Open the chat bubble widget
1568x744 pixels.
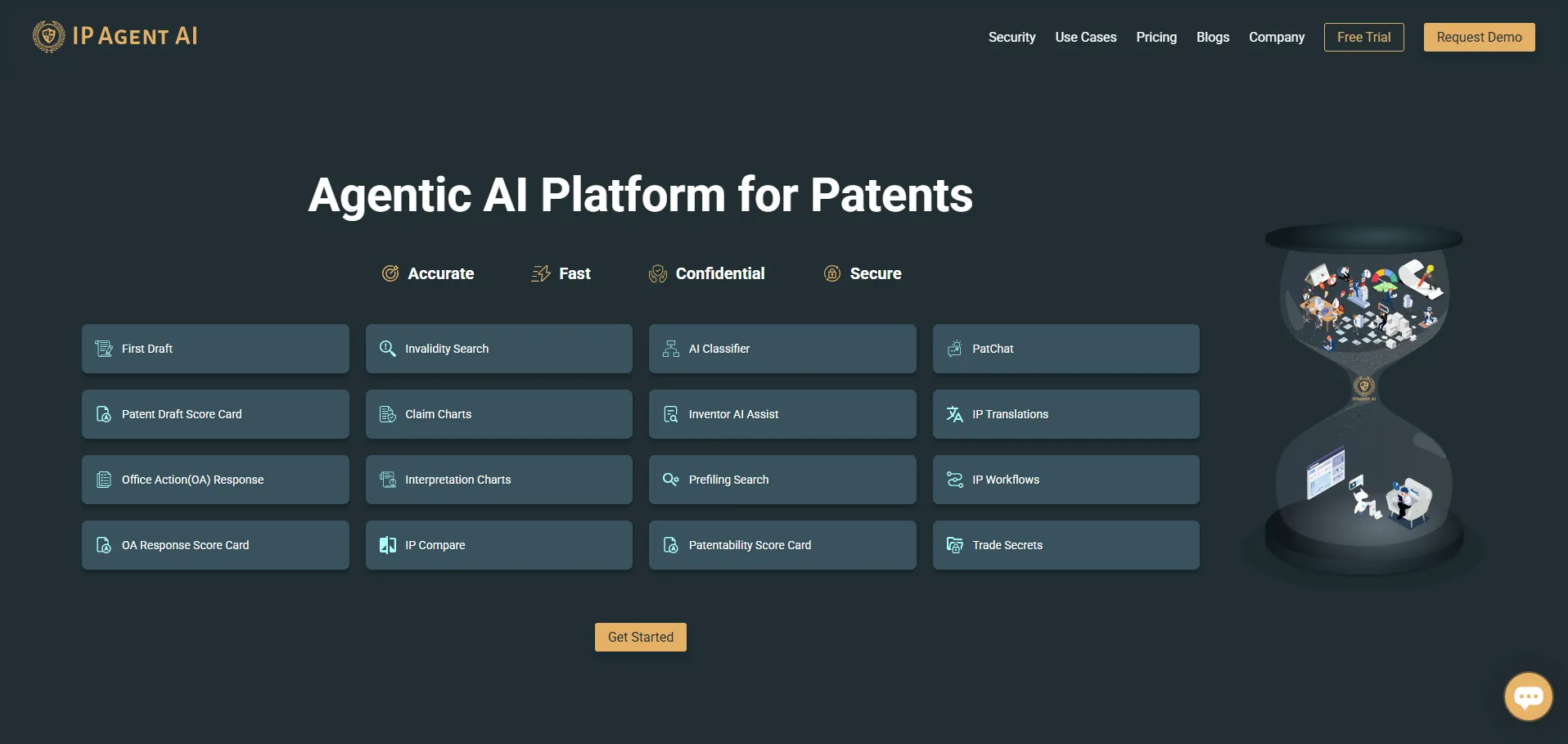[x=1527, y=697]
